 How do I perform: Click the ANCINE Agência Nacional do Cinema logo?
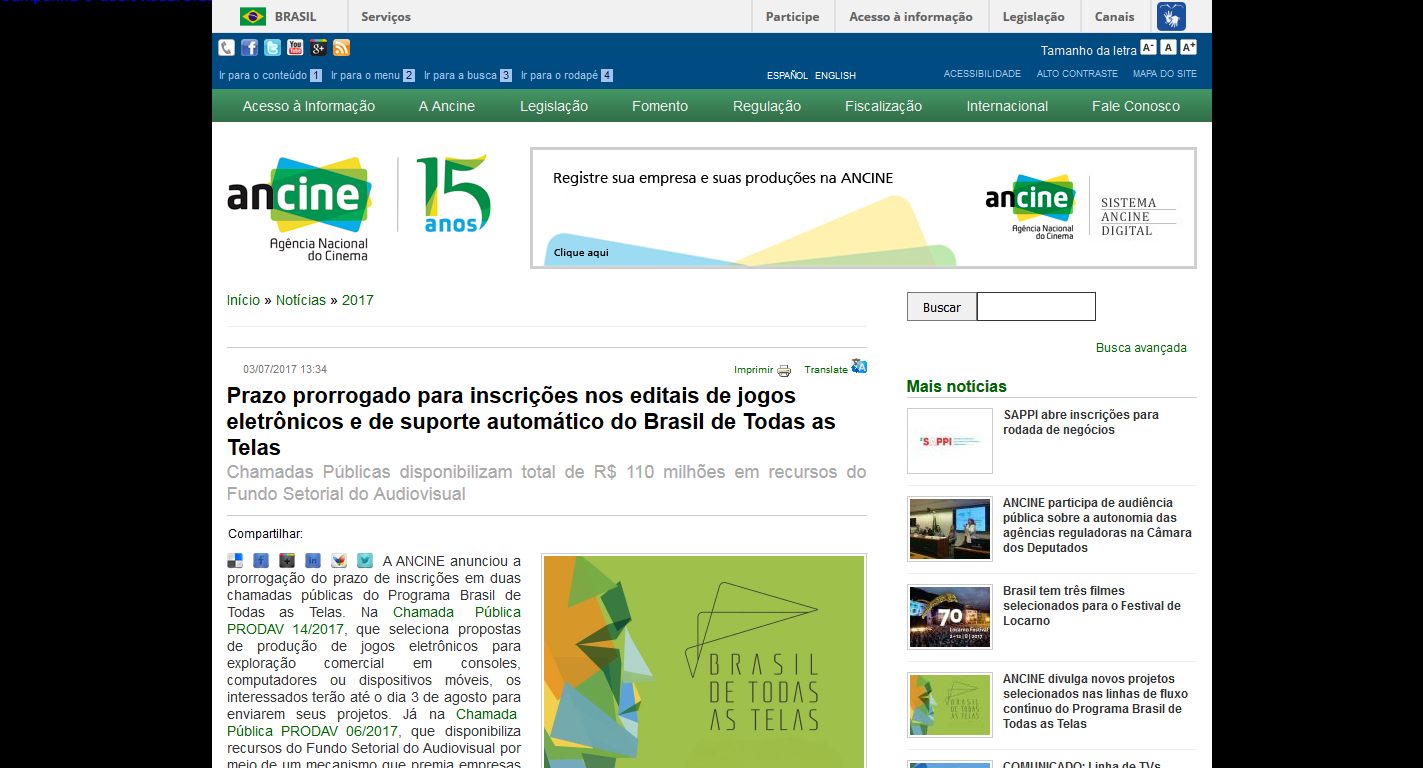click(299, 209)
